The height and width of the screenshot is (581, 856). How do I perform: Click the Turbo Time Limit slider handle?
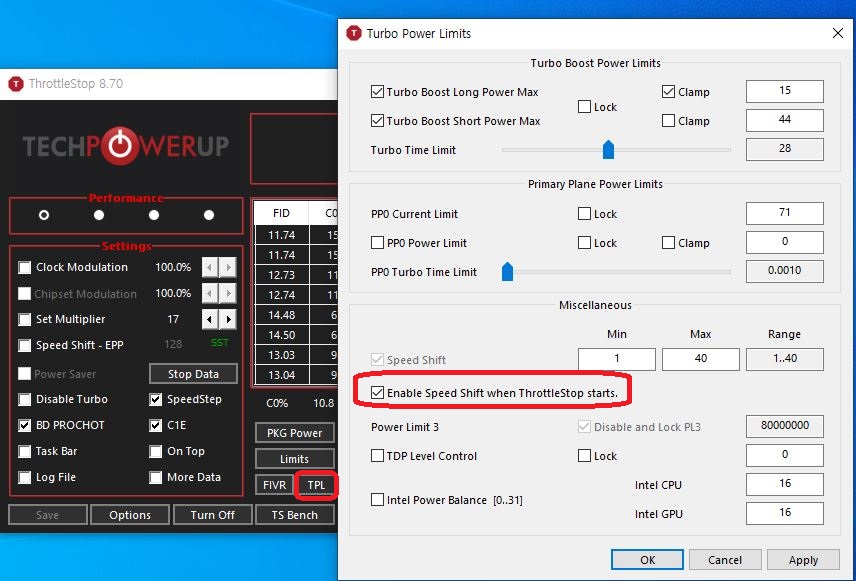tap(608, 149)
